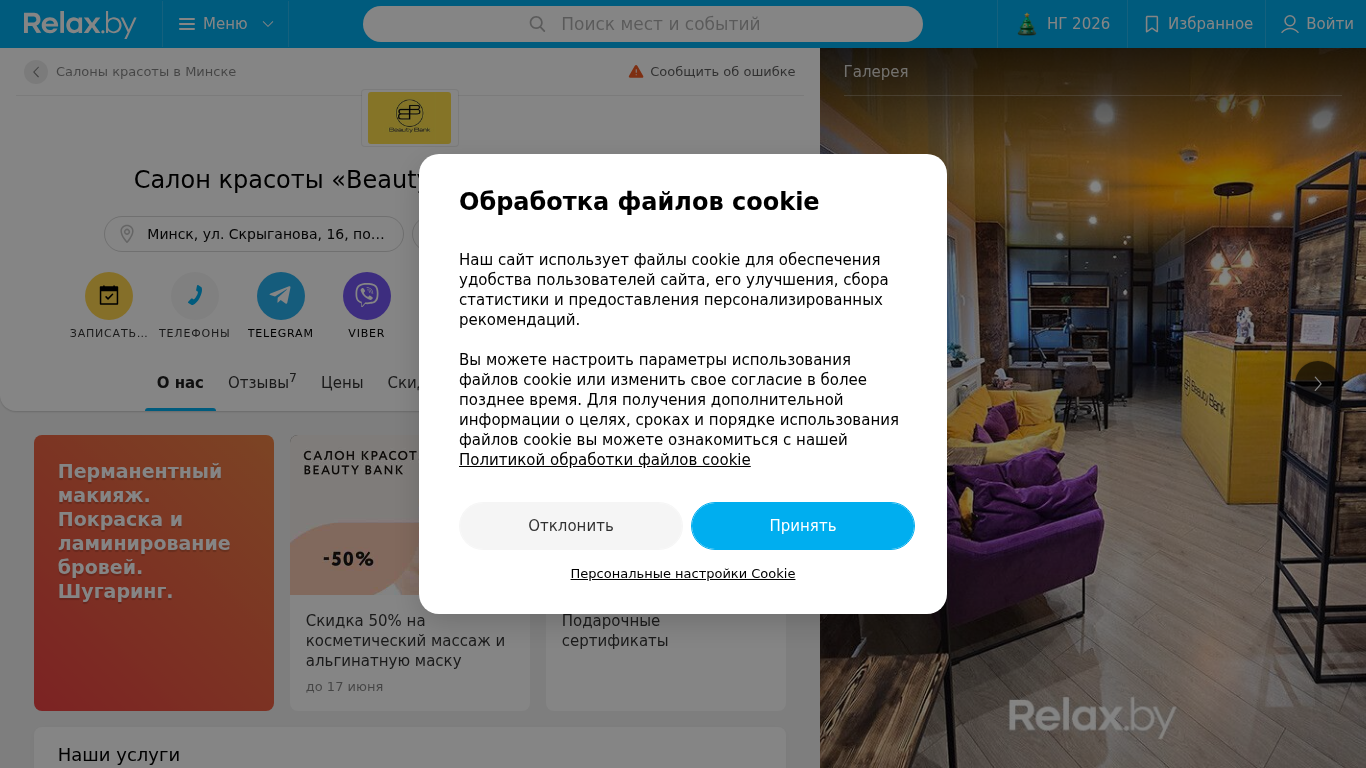Open Персональные настройки Cookie link
Viewport: 1366px width, 768px height.
(683, 574)
